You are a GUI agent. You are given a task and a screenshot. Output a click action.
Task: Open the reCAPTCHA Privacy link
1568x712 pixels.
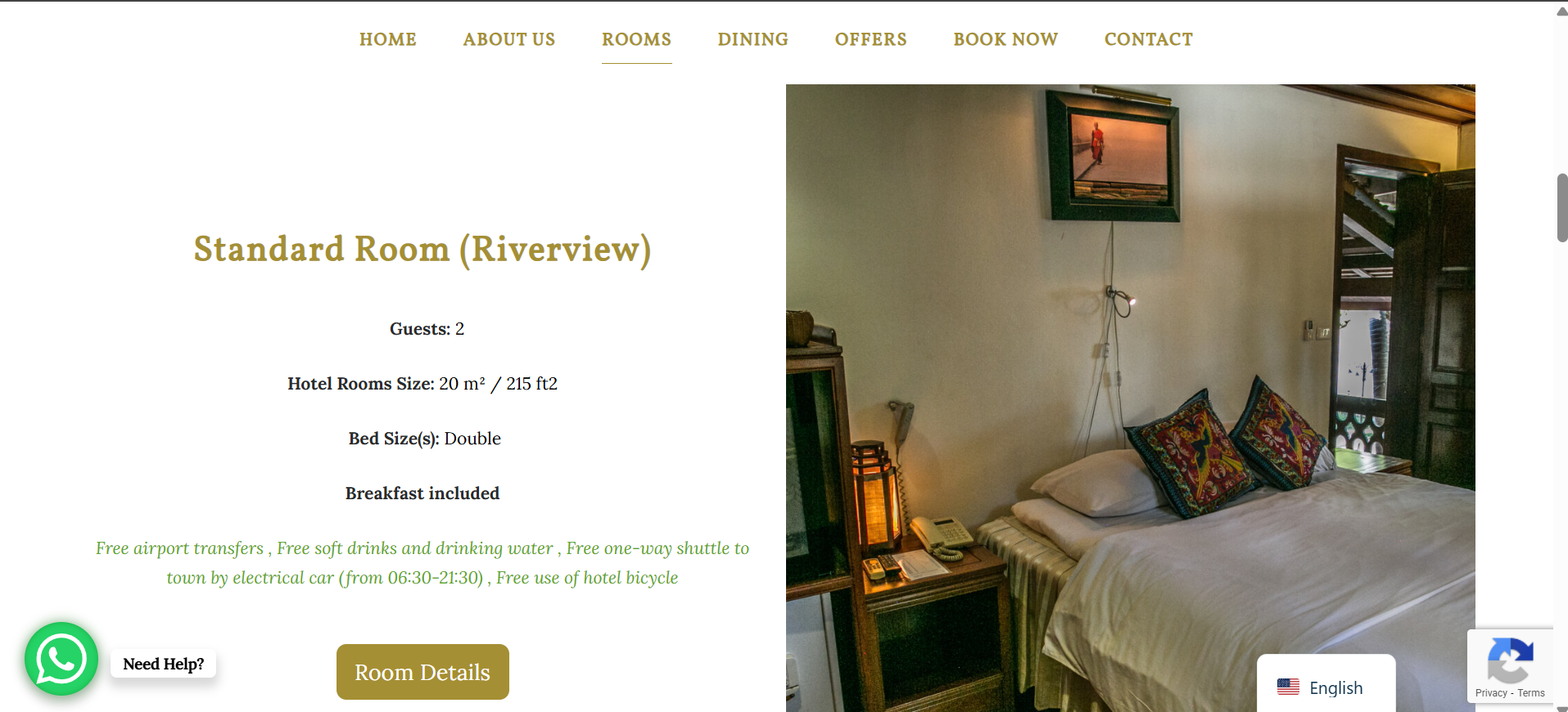pos(1491,693)
